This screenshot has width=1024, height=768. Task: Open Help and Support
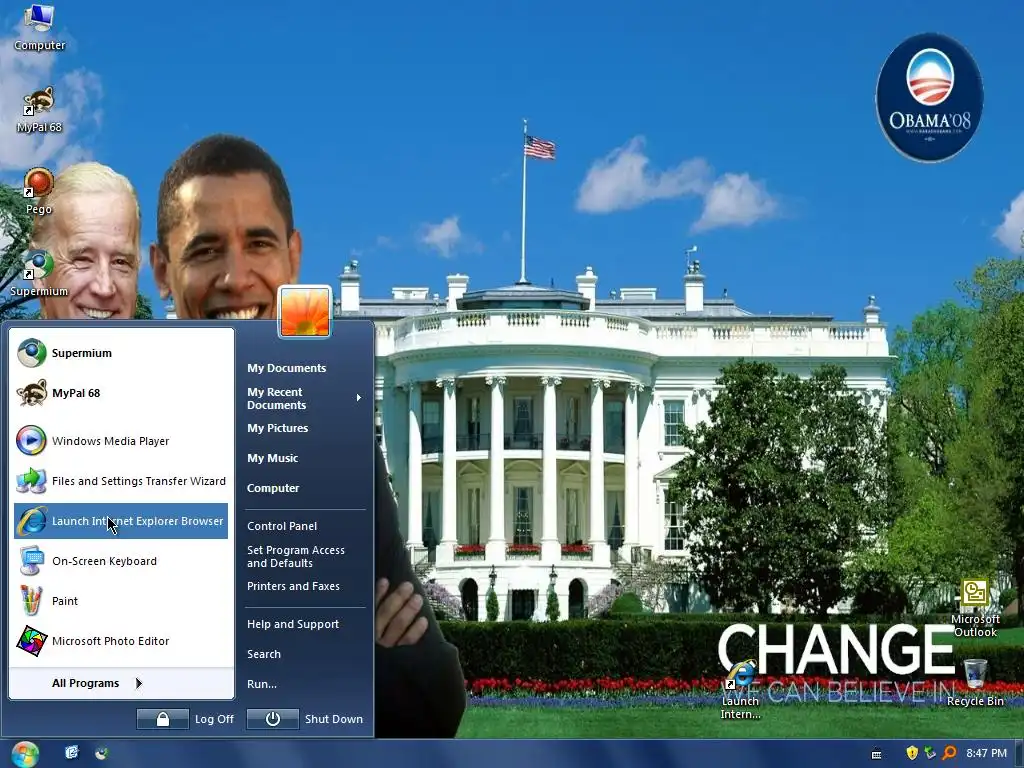tap(304, 624)
